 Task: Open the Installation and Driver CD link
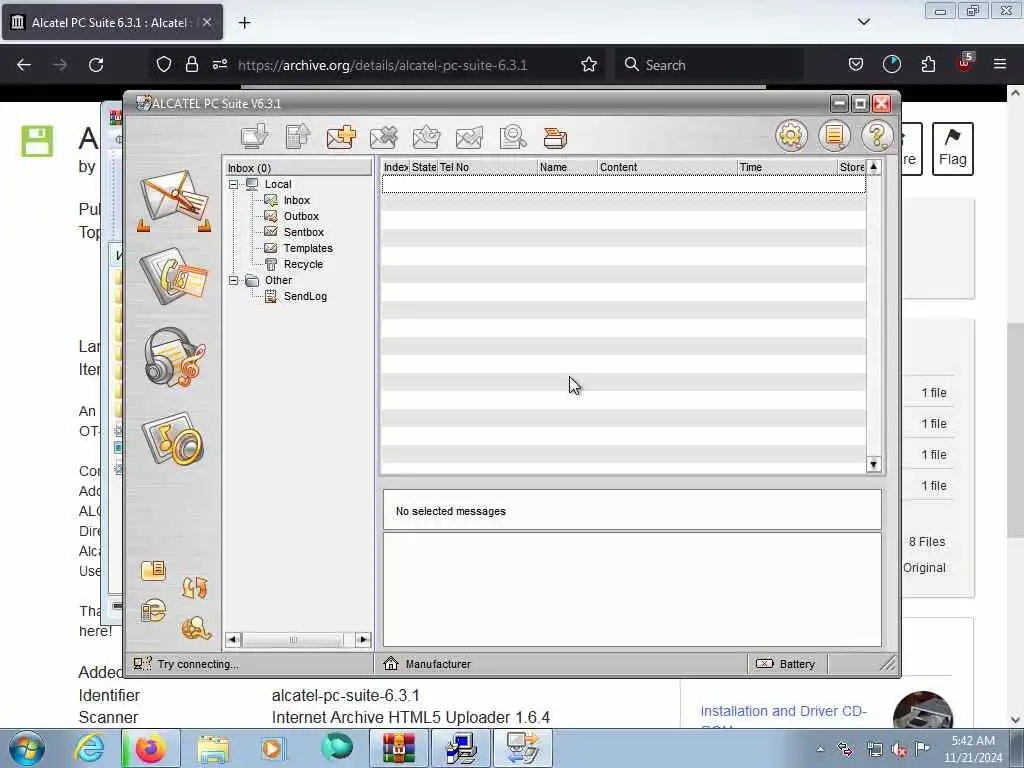[x=783, y=711]
